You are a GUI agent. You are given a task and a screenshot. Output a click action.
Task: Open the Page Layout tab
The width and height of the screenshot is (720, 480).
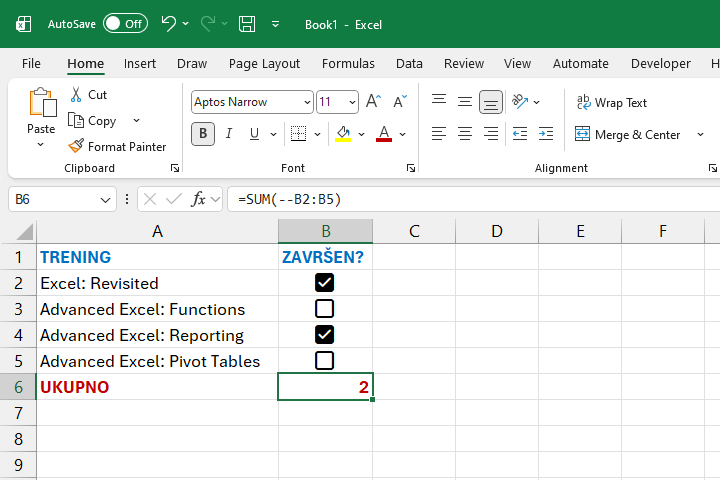point(264,63)
